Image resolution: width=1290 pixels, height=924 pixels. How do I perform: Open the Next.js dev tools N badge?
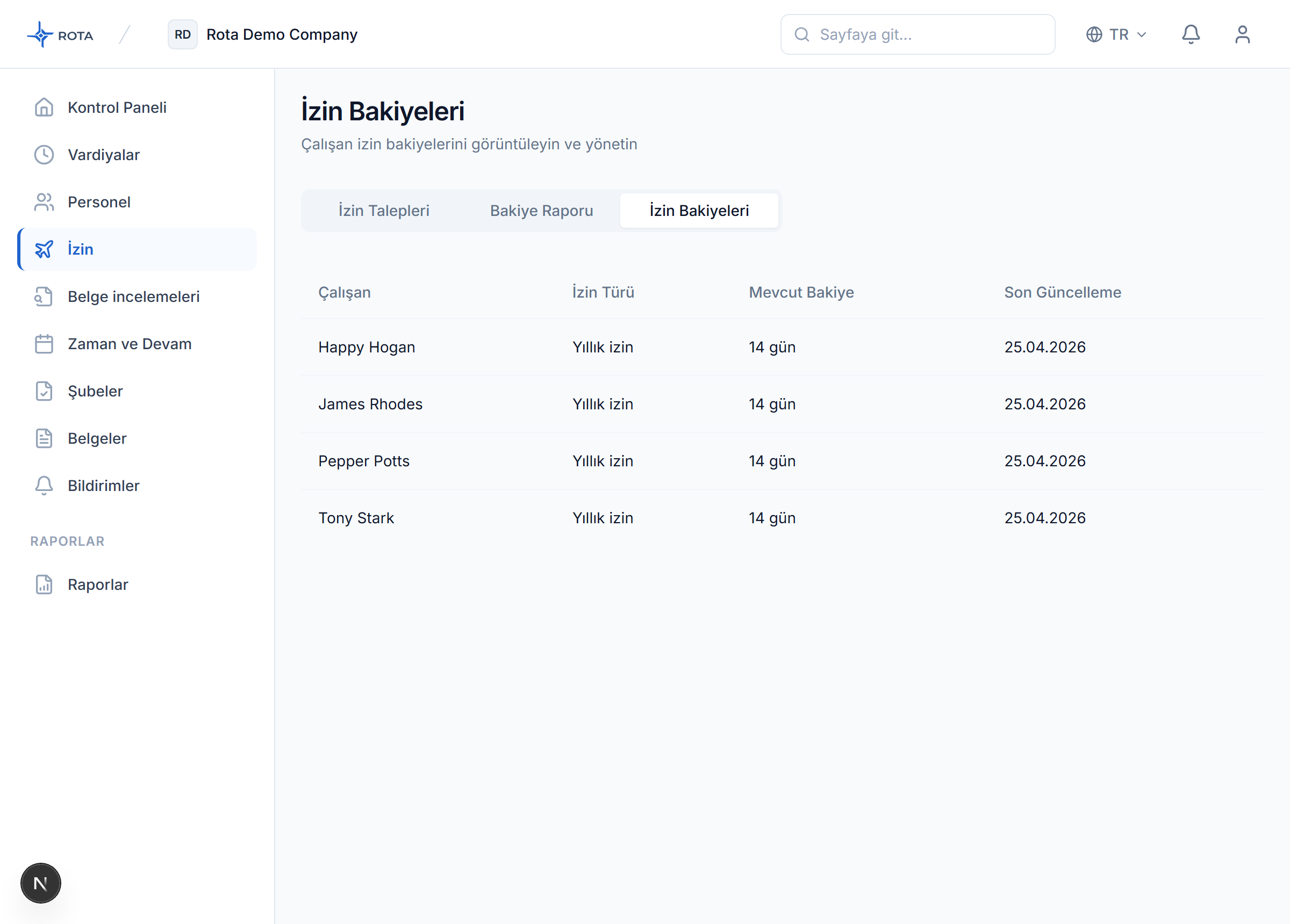40,883
